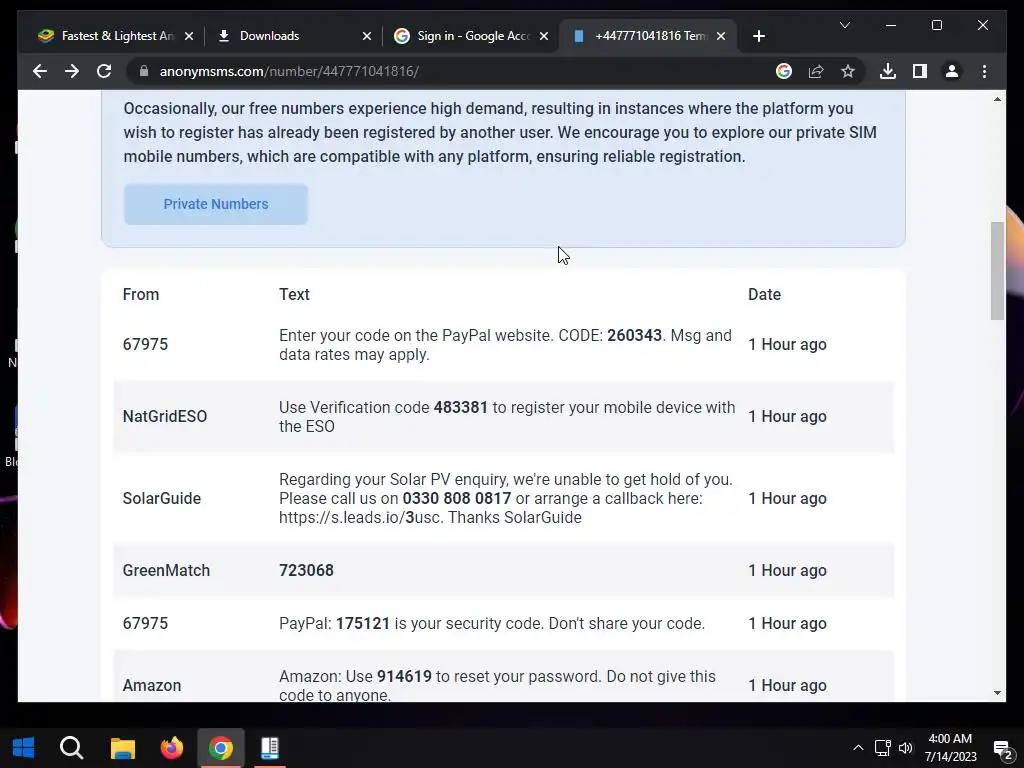Click sender Amazon
The height and width of the screenshot is (768, 1024).
(x=152, y=685)
